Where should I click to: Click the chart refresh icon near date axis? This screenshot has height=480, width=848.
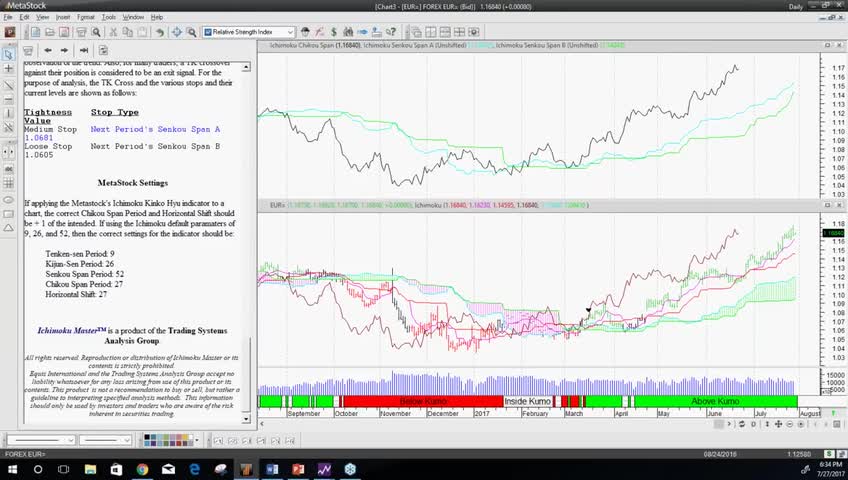(x=742, y=424)
